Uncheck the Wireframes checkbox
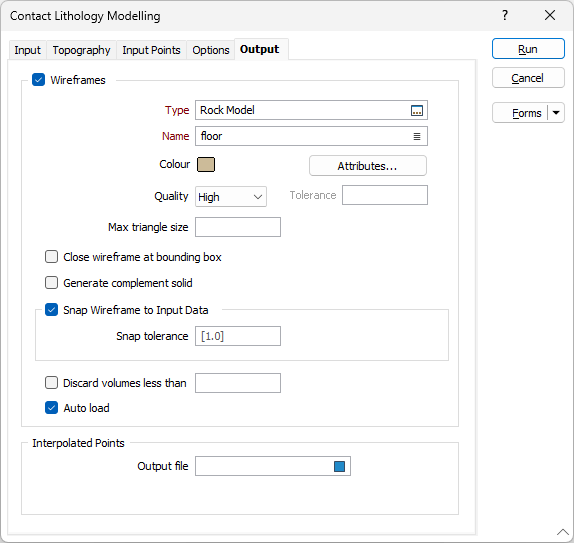Screen dimensions: 574x543 (x=38, y=80)
